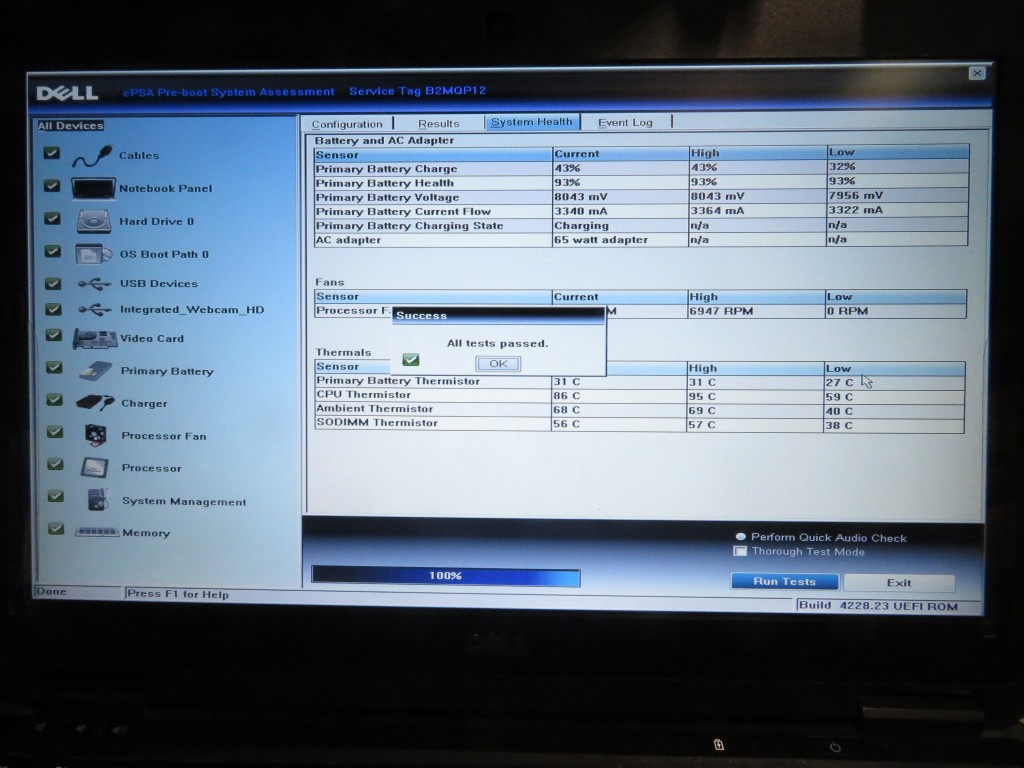
Task: Uncheck the Integrated_Webcam_HD checkbox
Action: 53,309
